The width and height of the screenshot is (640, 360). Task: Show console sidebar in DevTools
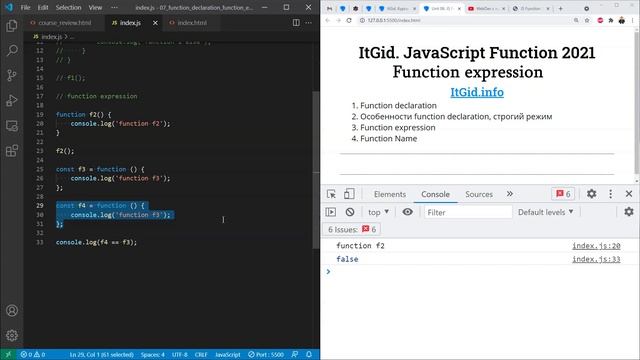pyautogui.click(x=331, y=212)
